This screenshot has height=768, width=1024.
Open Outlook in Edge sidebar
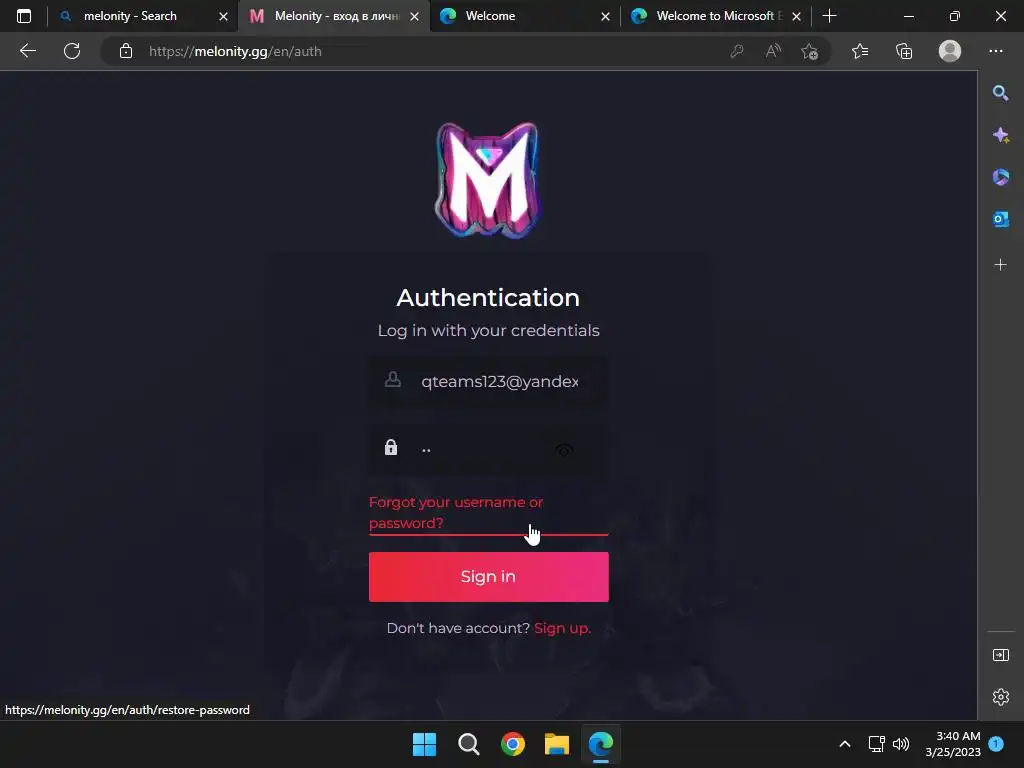[1000, 219]
